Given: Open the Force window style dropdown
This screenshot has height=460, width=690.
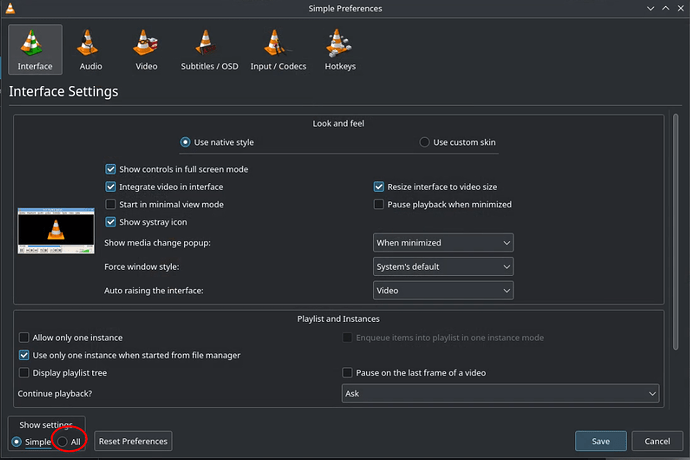Looking at the screenshot, I should [443, 266].
